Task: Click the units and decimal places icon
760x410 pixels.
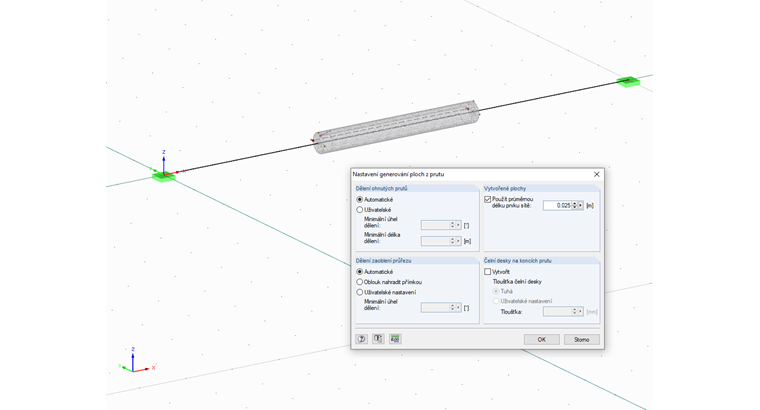Action: (395, 339)
